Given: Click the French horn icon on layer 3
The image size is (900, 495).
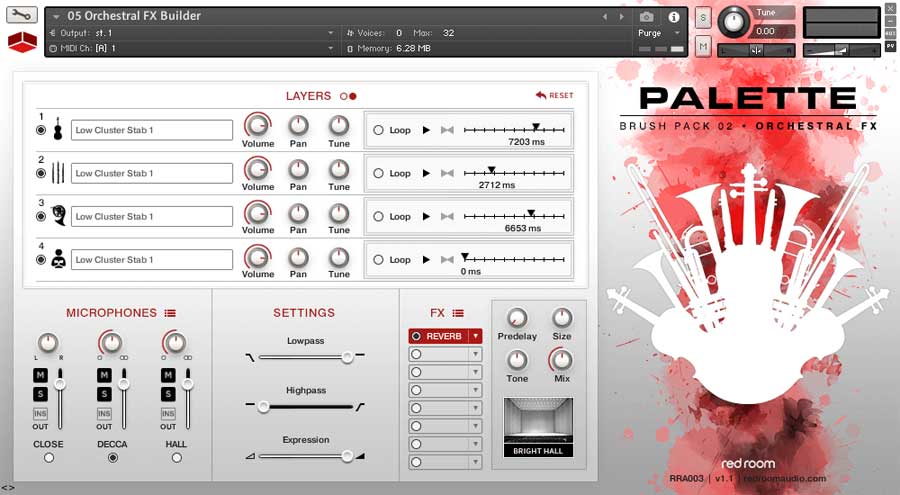Looking at the screenshot, I should coord(58,216).
